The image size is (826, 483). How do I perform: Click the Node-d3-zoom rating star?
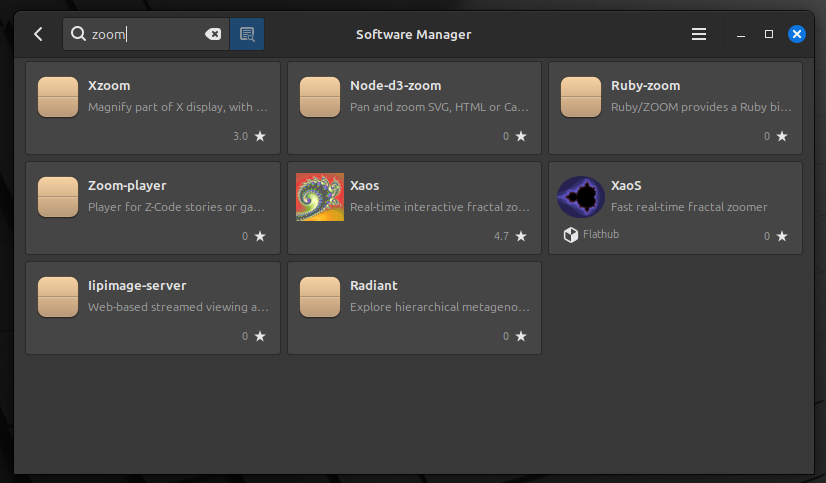click(521, 136)
